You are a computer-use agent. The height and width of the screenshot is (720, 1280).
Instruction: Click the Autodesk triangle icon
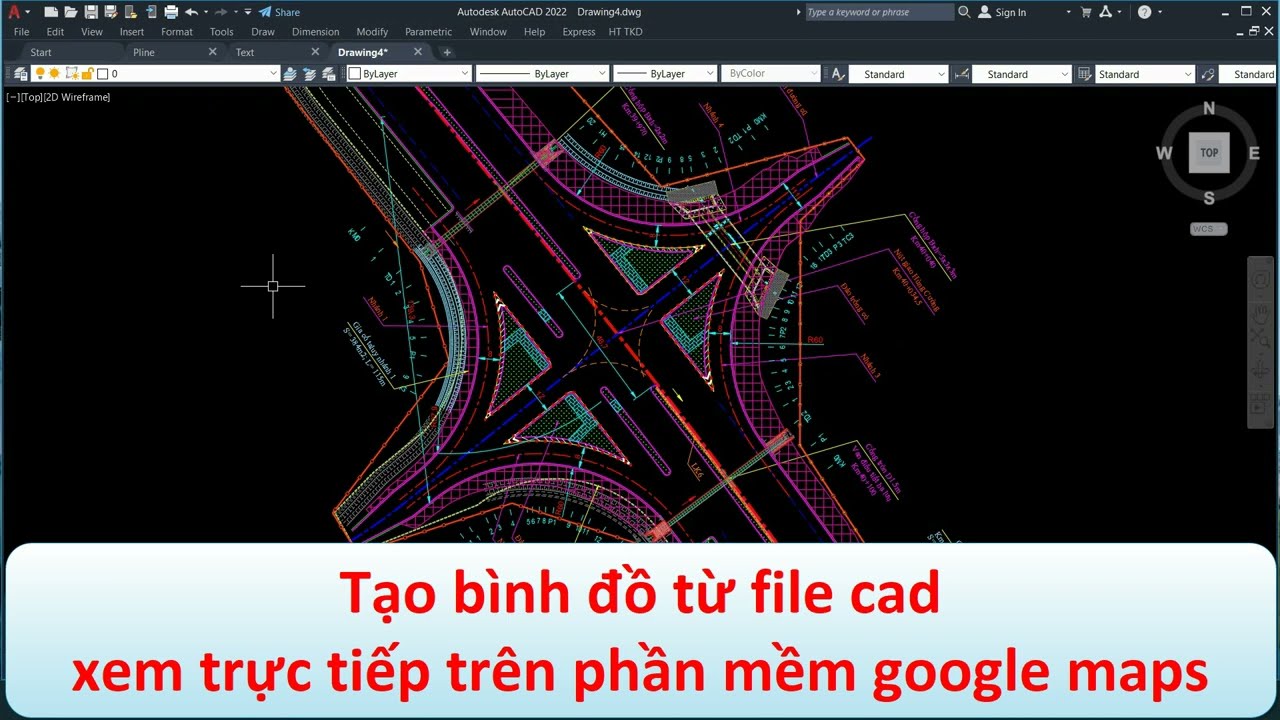click(1106, 12)
